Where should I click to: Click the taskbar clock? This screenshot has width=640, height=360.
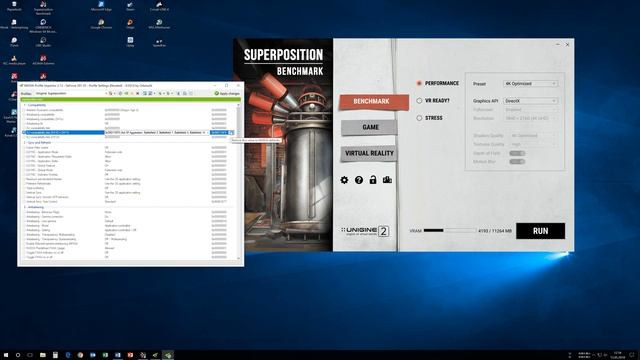(x=619, y=355)
